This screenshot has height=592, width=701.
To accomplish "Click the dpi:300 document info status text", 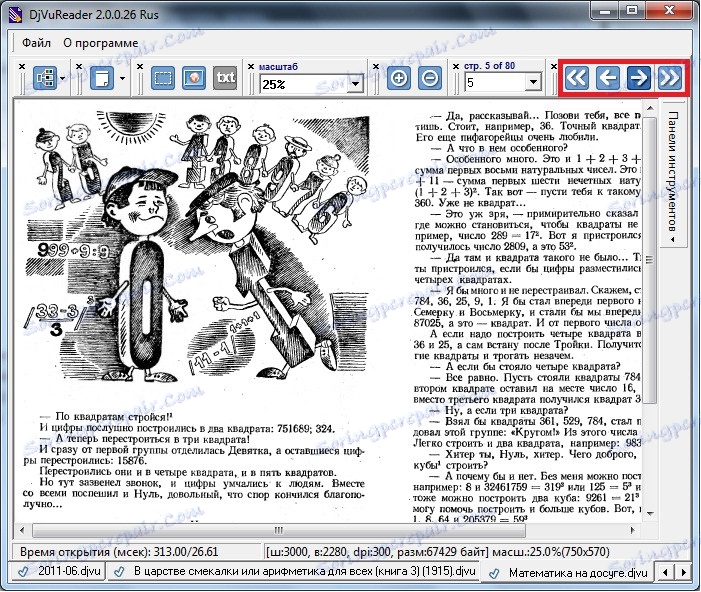I will click(437, 552).
